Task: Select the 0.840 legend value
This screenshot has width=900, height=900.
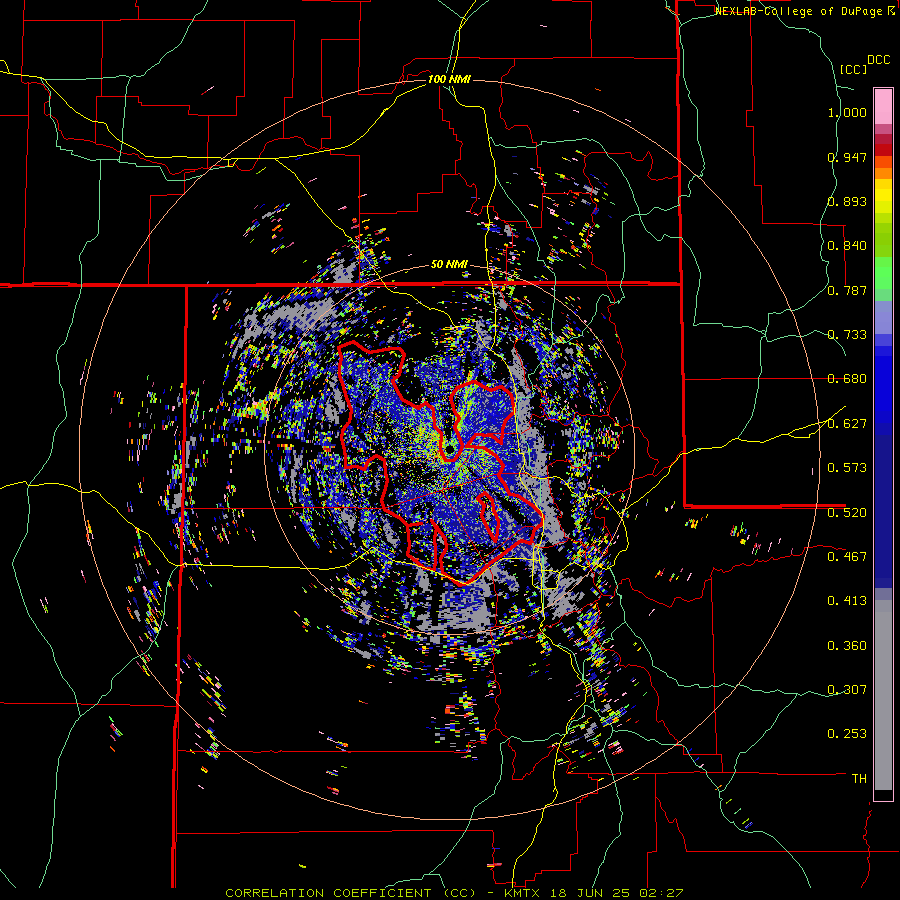Action: click(847, 246)
